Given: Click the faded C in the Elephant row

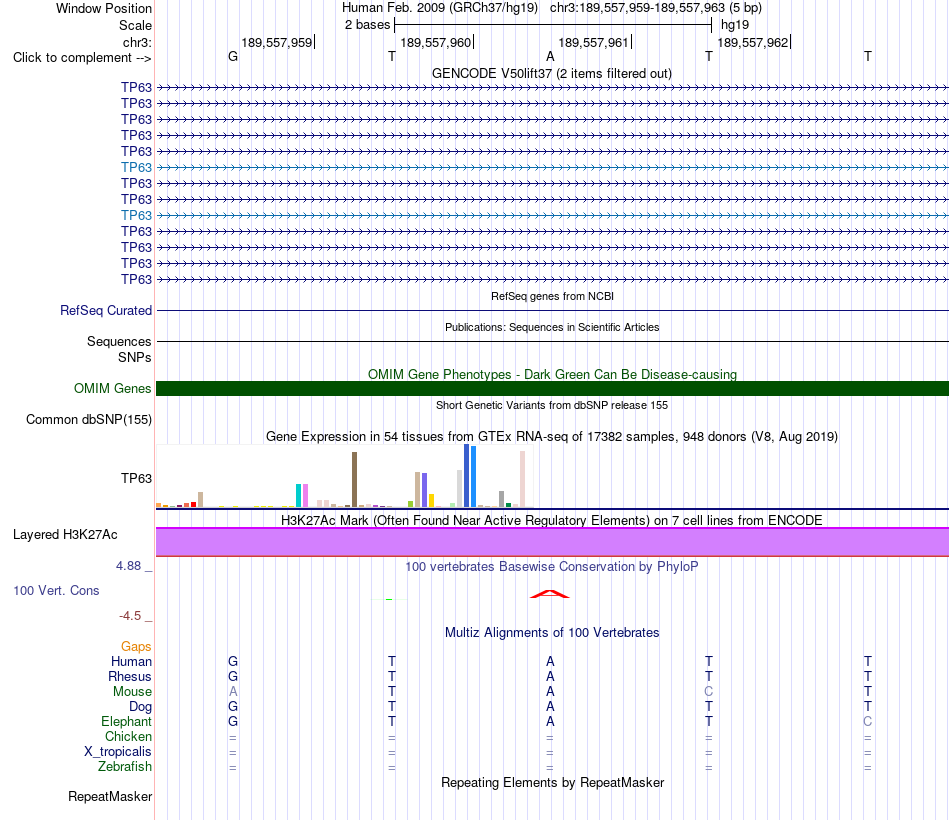Looking at the screenshot, I should [x=868, y=721].
